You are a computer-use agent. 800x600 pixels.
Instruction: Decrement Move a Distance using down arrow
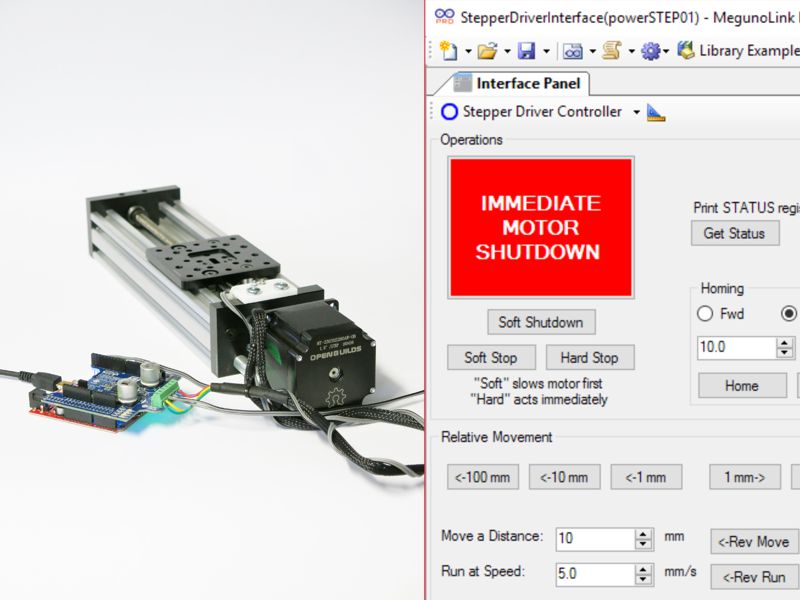643,544
